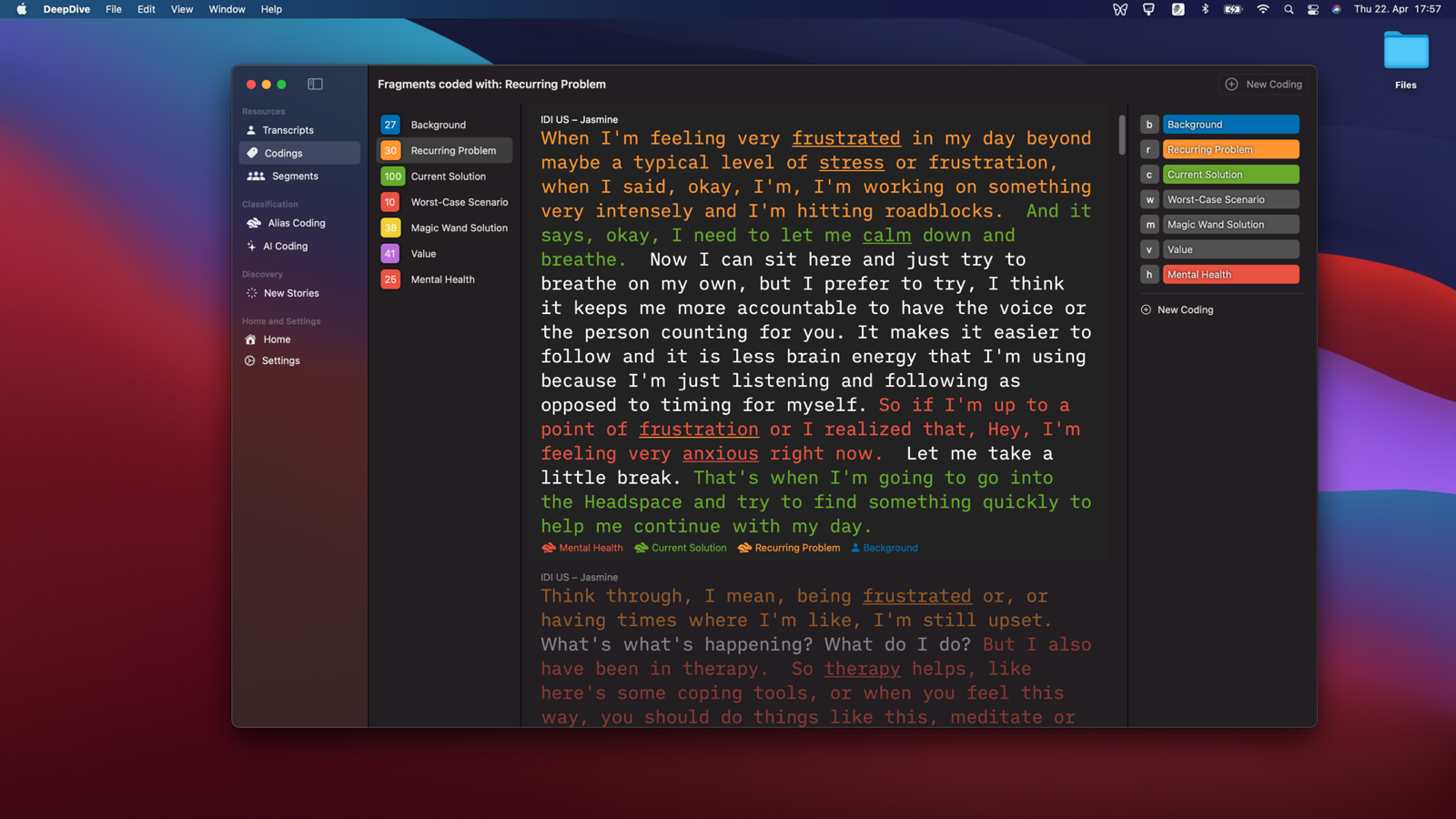1456x819 pixels.
Task: Click the Background tag under fragment
Action: (x=884, y=548)
